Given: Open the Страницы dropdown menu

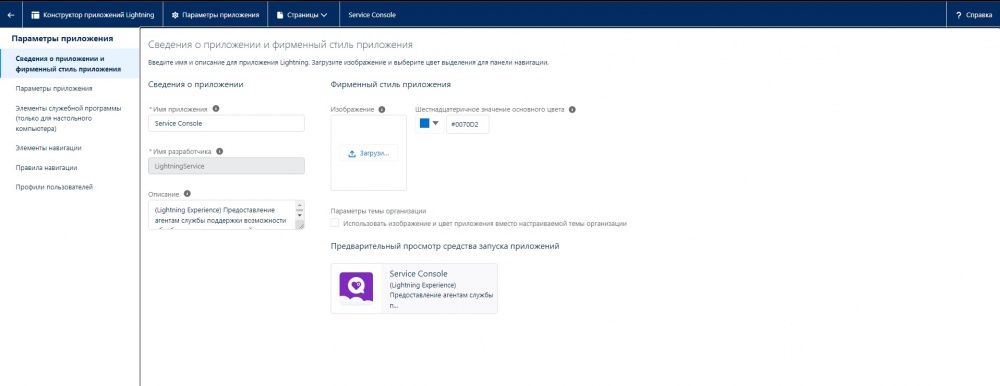Looking at the screenshot, I should tap(302, 15).
